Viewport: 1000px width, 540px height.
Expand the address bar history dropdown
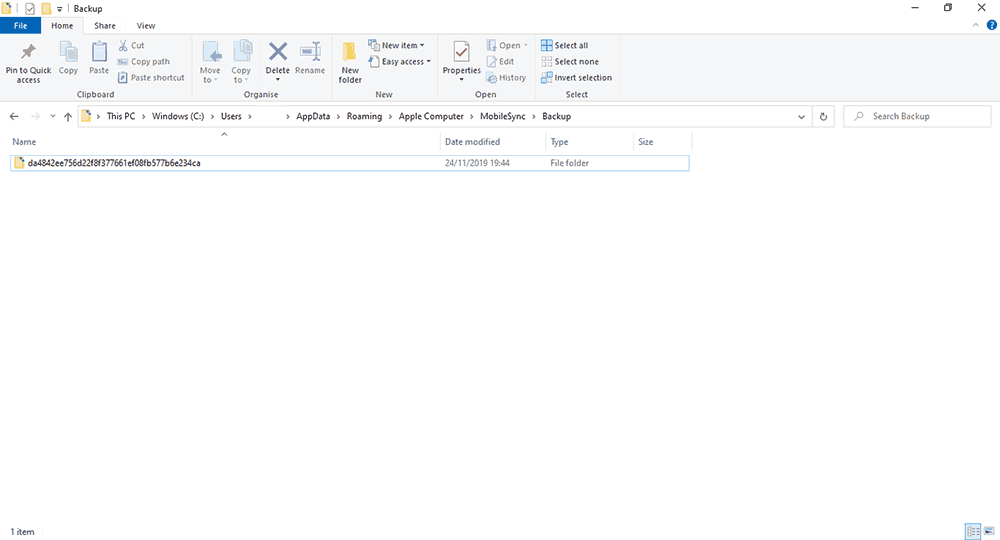click(x=801, y=117)
